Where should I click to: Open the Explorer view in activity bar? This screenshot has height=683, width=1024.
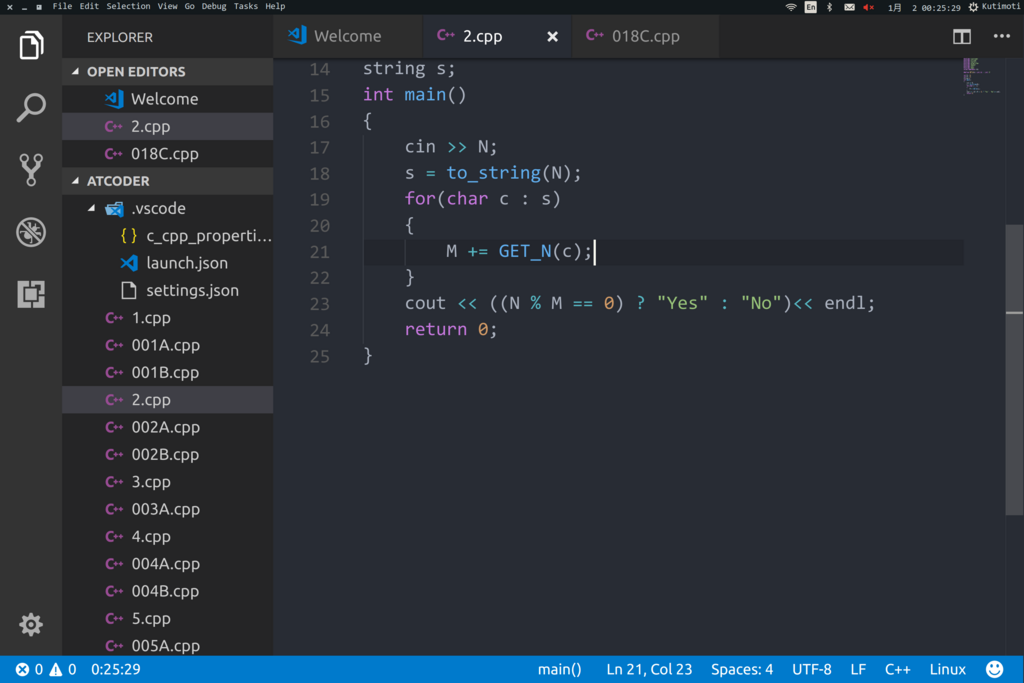pyautogui.click(x=31, y=45)
